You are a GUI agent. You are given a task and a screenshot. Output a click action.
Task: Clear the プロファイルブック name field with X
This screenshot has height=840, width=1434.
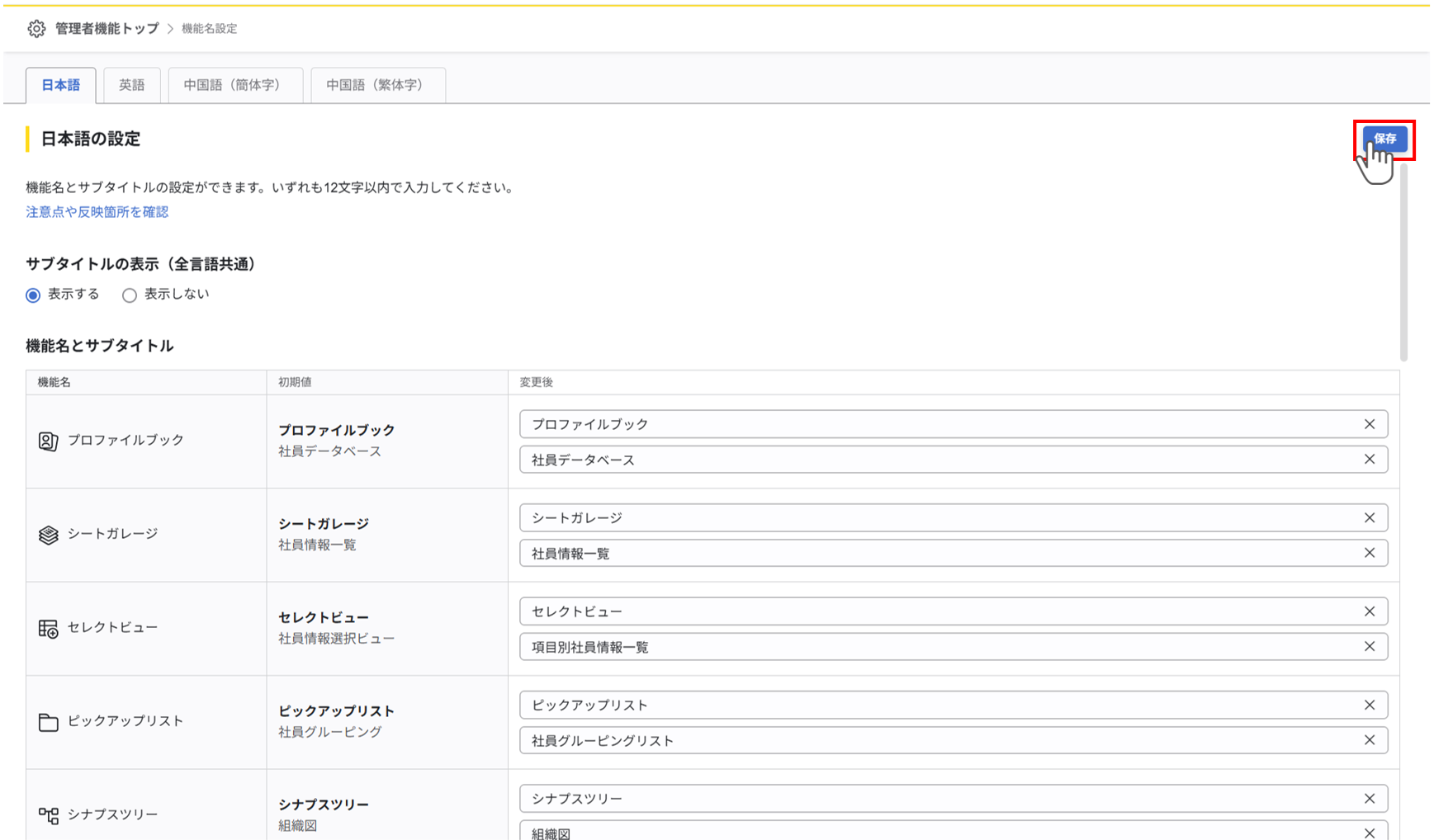point(1369,424)
